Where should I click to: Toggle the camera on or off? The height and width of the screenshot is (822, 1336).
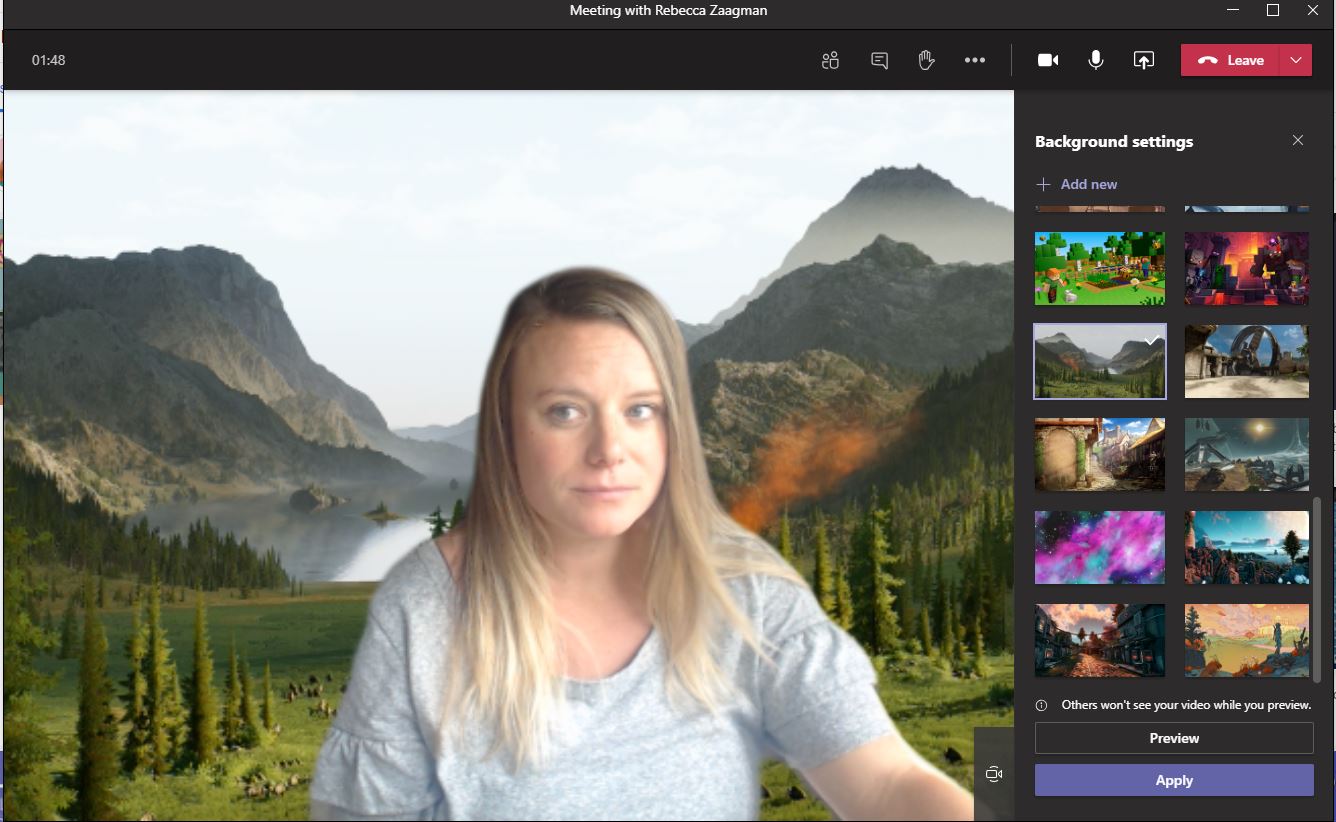tap(1048, 60)
